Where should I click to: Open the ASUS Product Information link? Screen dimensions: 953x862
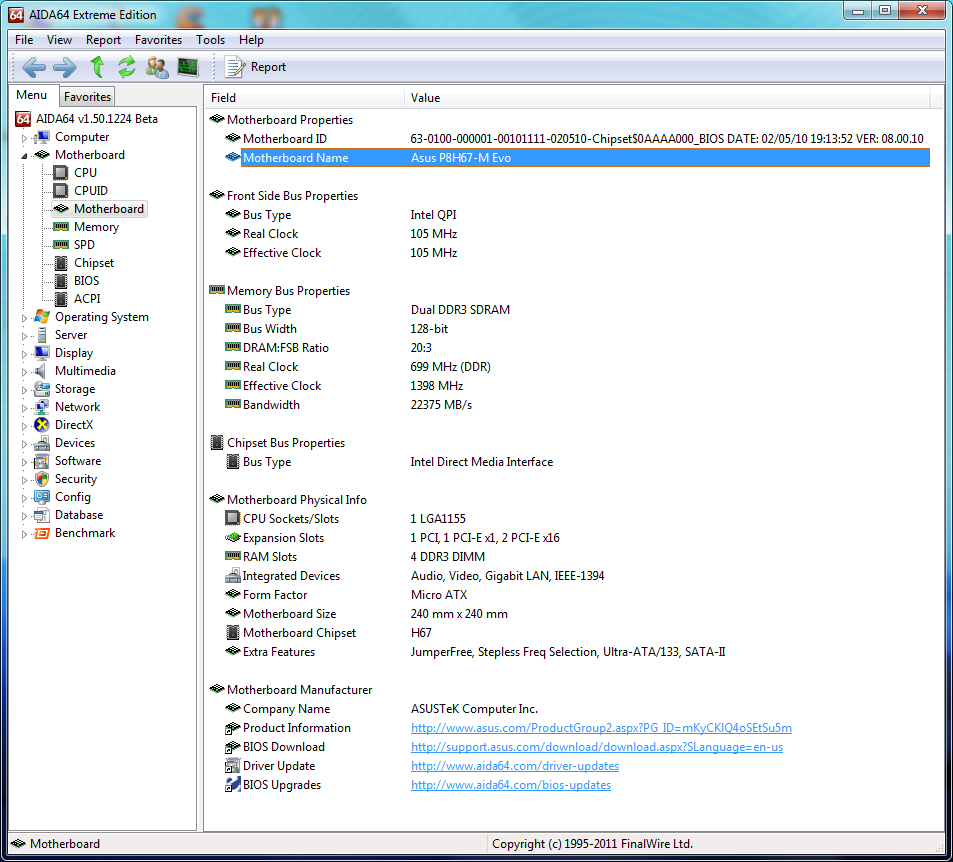tap(601, 728)
